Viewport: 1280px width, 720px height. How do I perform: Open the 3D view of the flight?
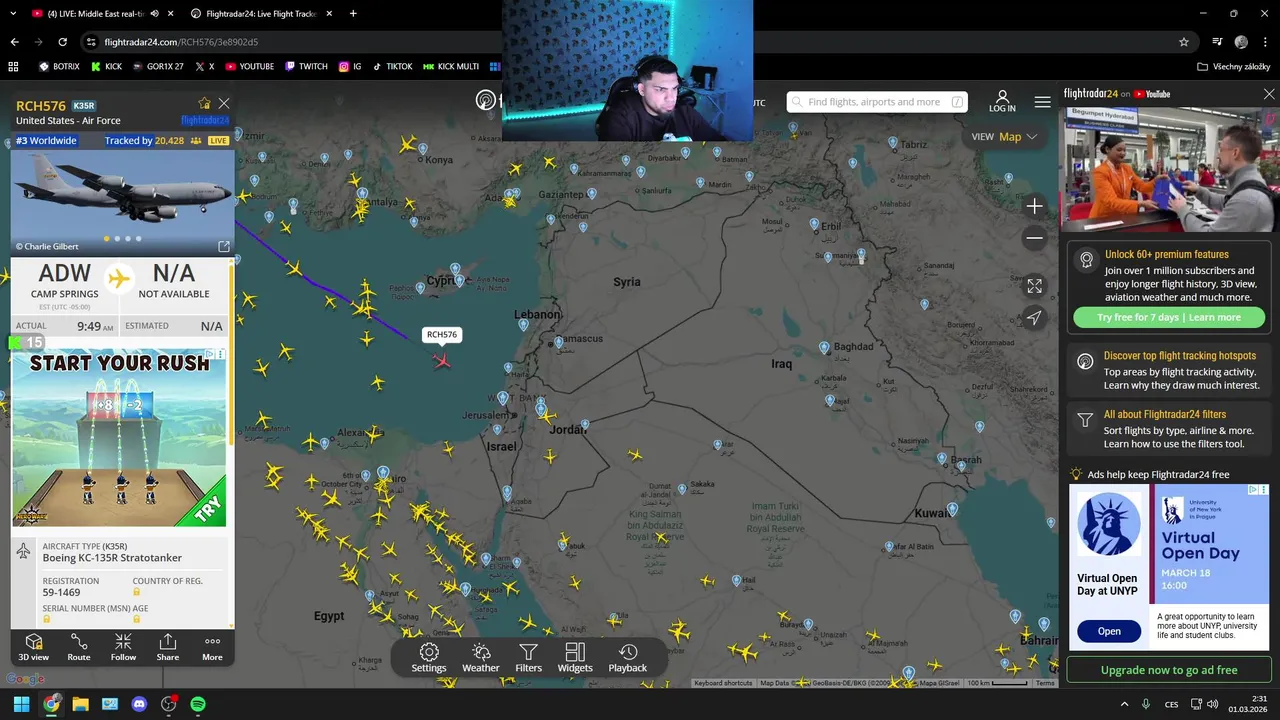(33, 647)
